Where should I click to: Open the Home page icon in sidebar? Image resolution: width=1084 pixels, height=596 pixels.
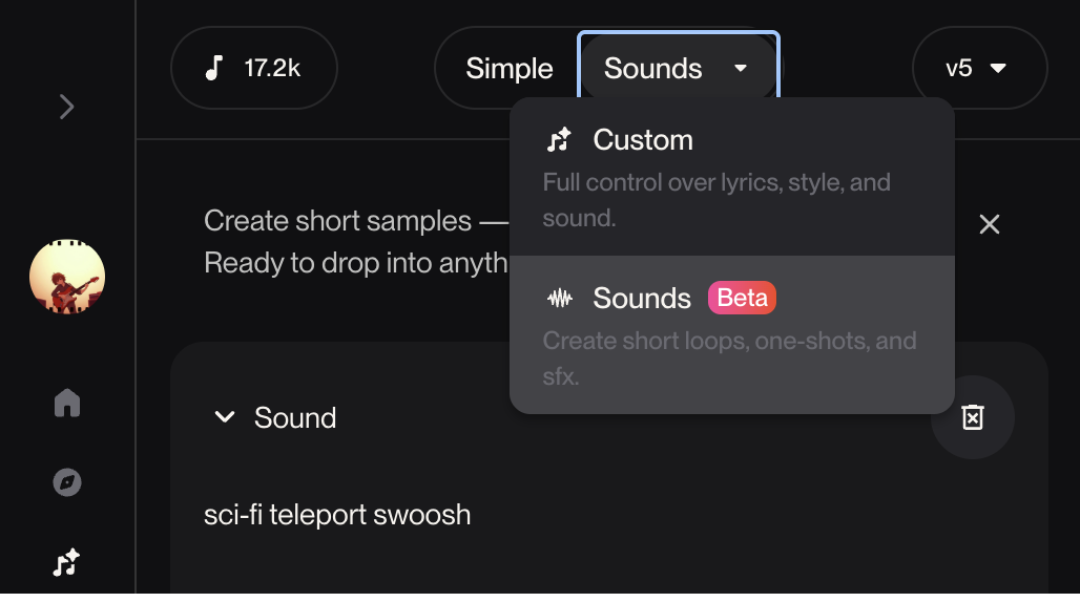[x=67, y=403]
